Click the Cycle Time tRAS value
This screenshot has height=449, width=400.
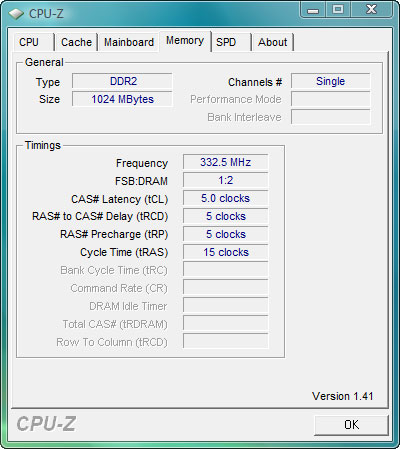[x=226, y=252]
